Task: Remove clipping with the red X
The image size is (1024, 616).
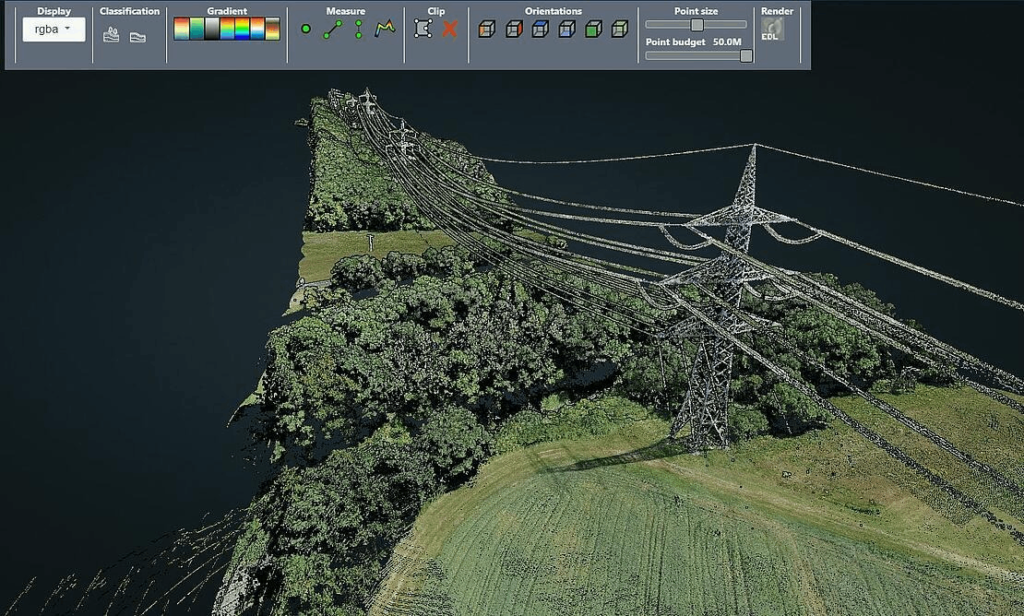Action: click(x=449, y=29)
